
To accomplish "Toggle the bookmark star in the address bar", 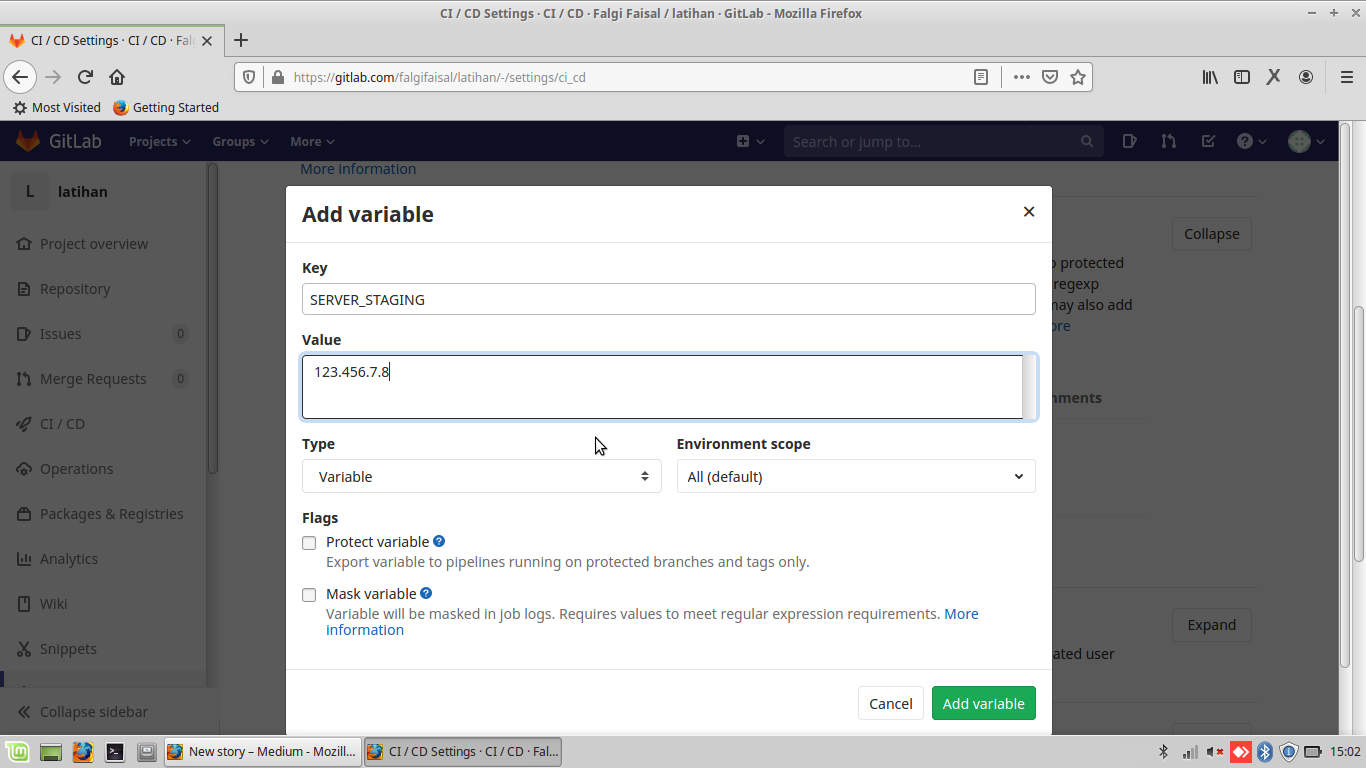I will [x=1077, y=76].
